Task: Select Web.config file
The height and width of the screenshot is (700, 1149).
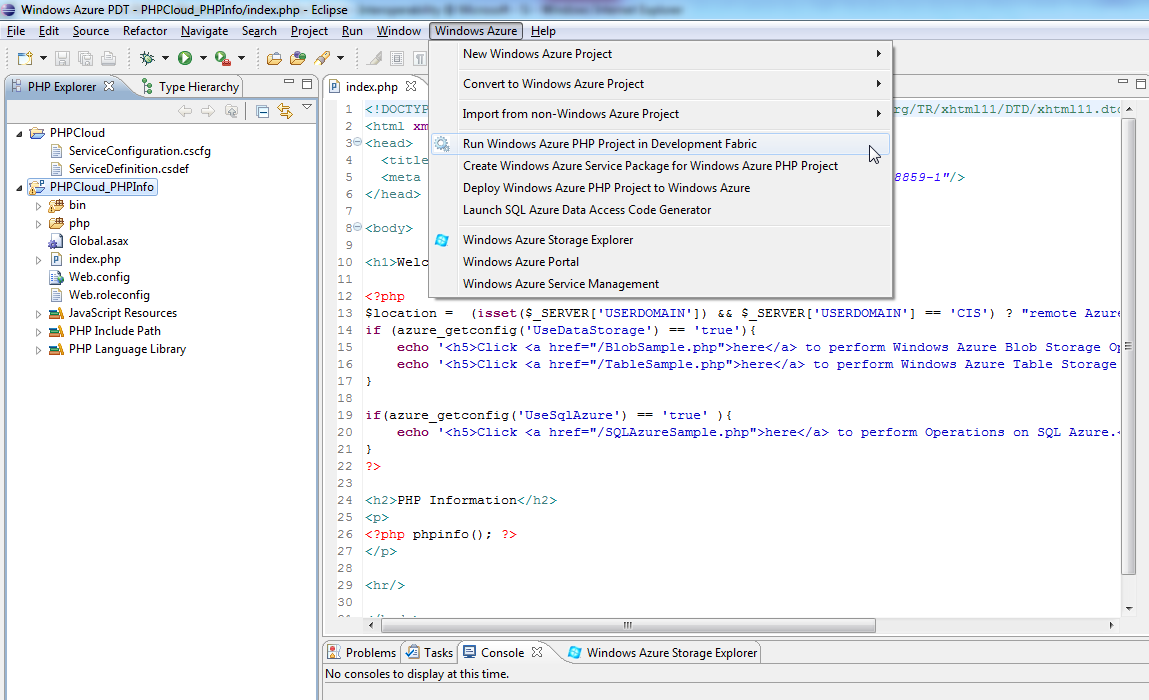Action: coord(99,277)
